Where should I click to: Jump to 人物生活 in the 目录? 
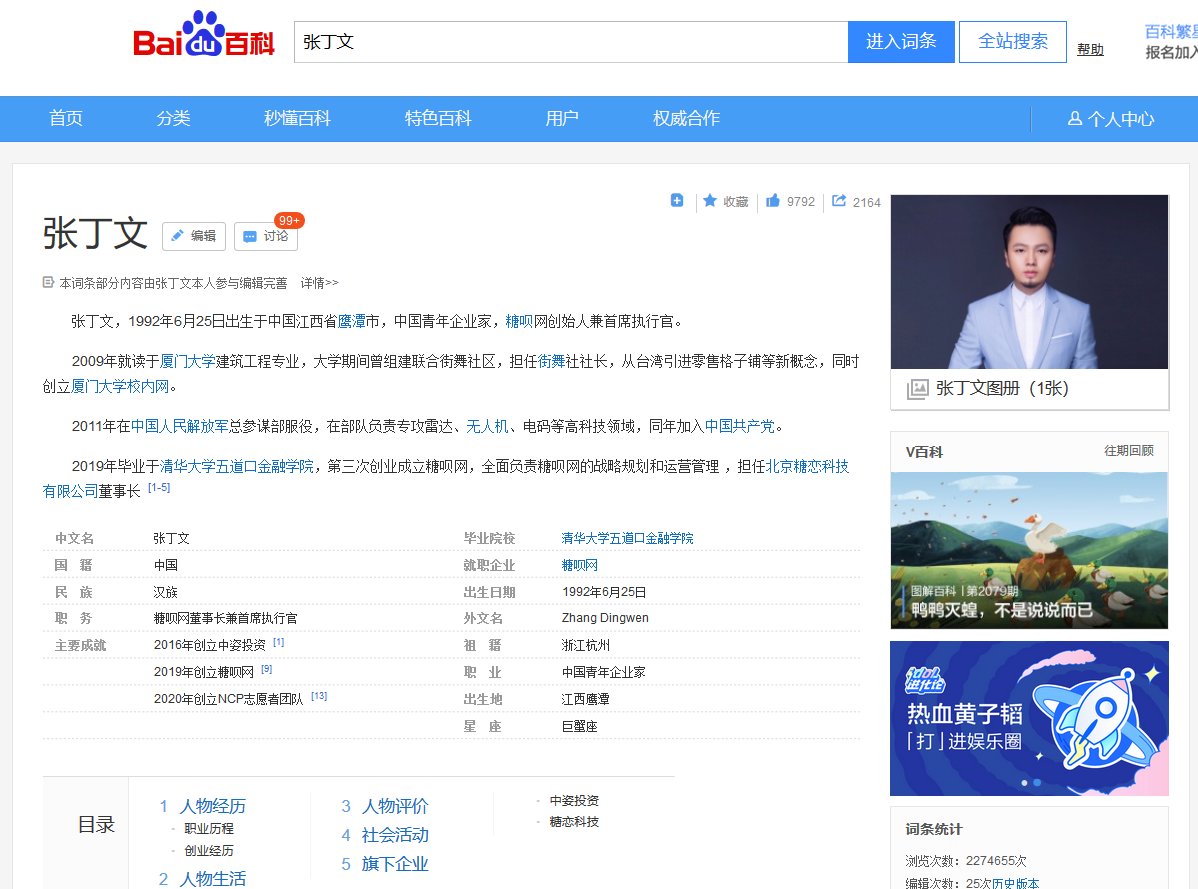[212, 879]
